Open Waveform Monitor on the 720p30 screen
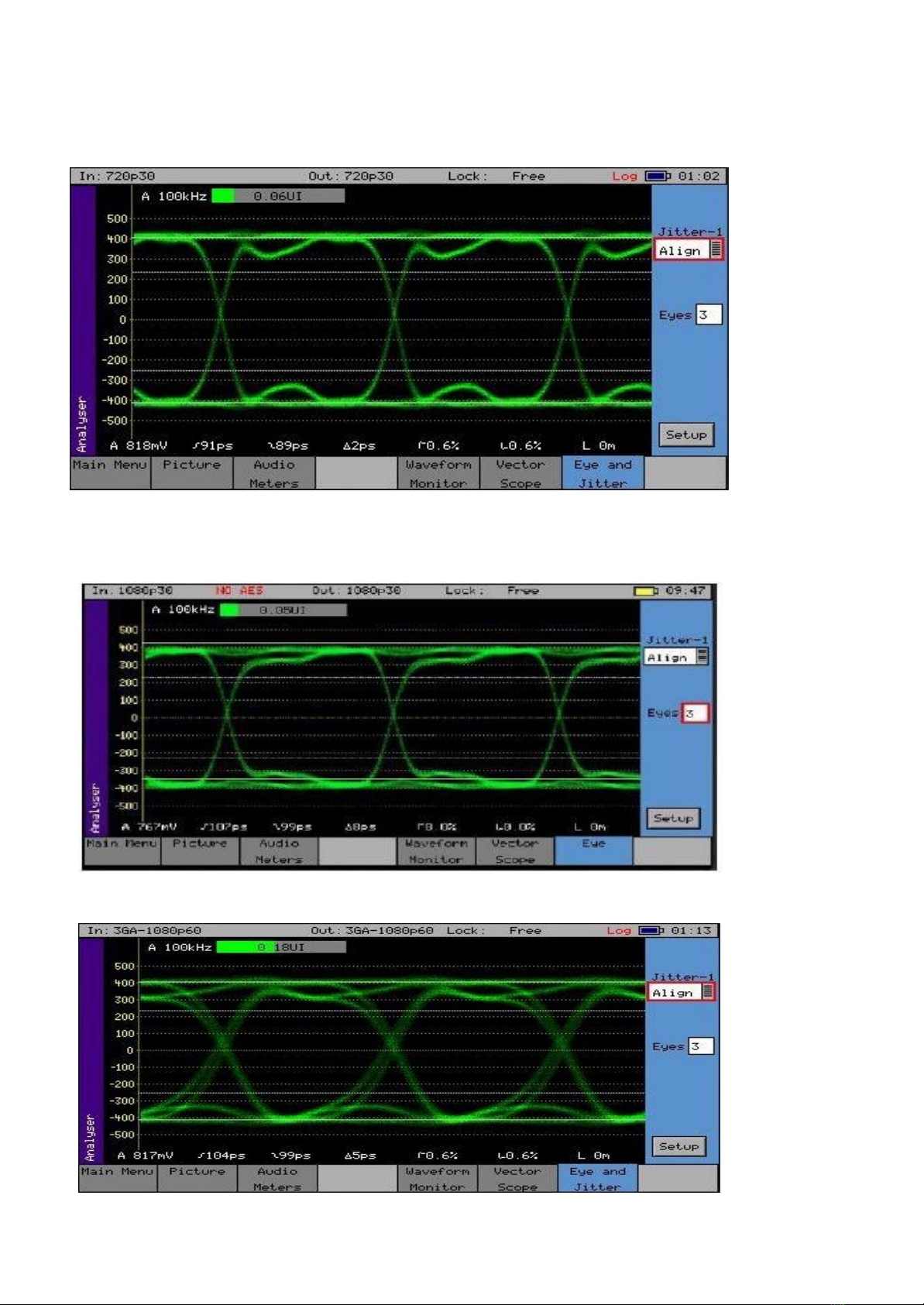 coord(438,472)
